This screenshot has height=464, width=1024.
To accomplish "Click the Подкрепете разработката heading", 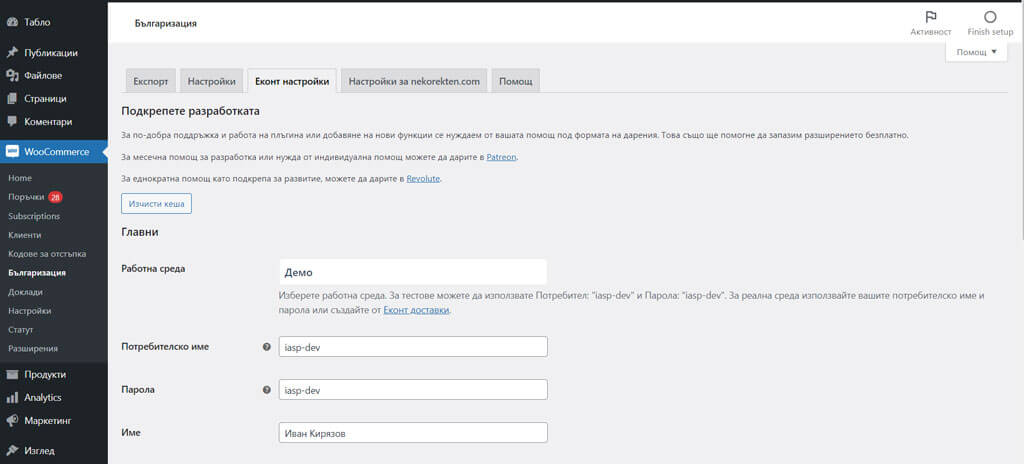I will click(x=191, y=111).
